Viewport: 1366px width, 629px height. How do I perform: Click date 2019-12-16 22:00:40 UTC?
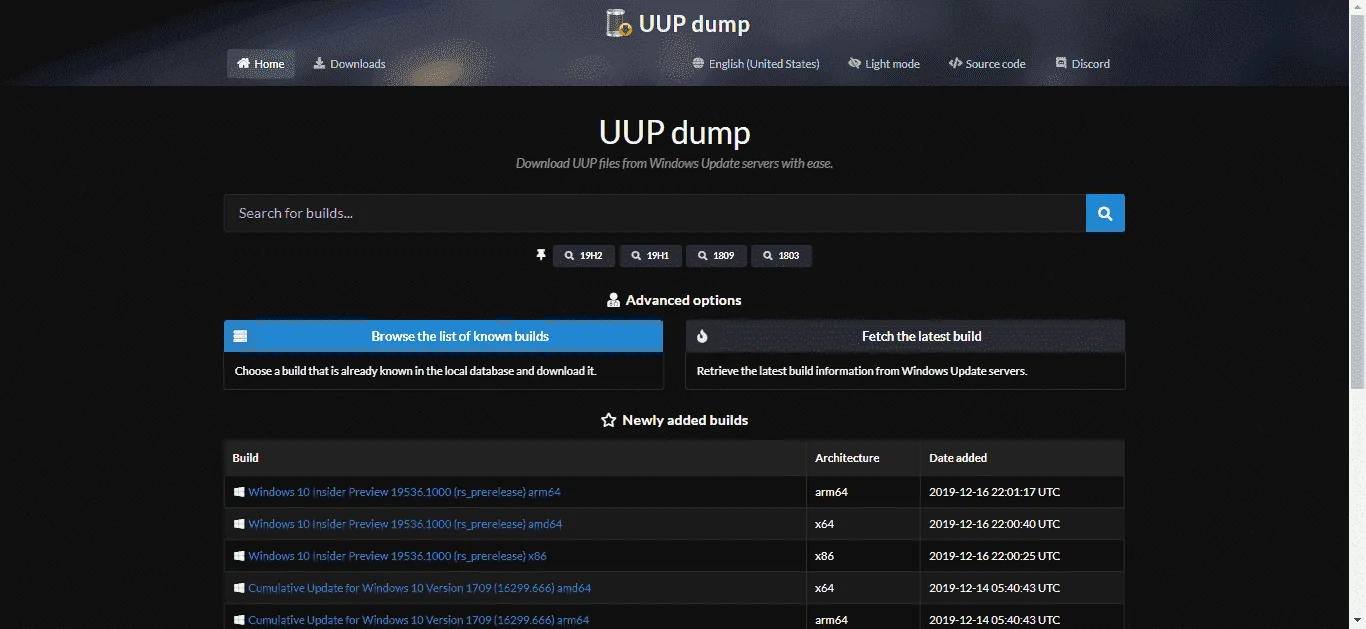[x=994, y=524]
